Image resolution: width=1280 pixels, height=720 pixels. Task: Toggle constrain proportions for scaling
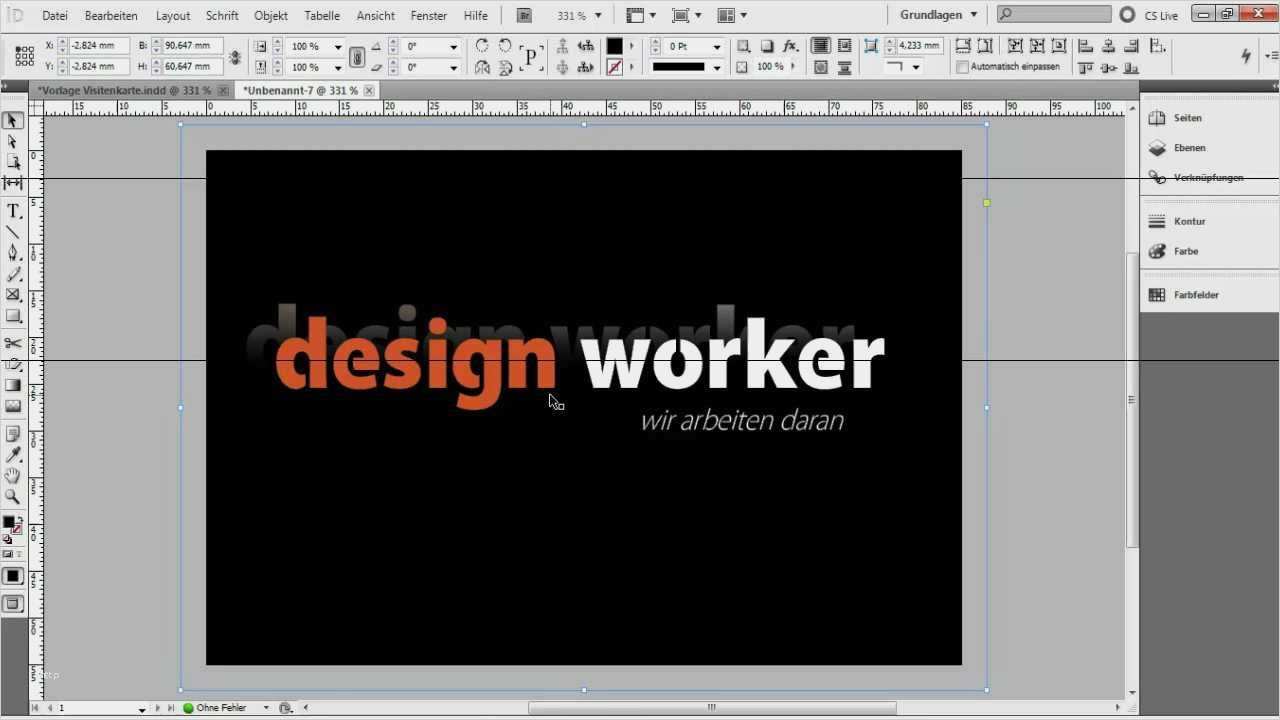coord(357,56)
